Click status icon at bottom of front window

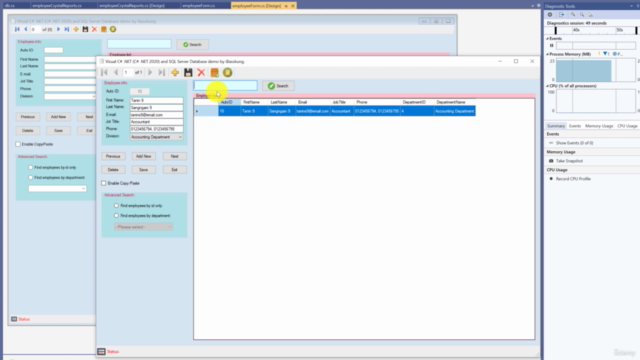pos(101,351)
